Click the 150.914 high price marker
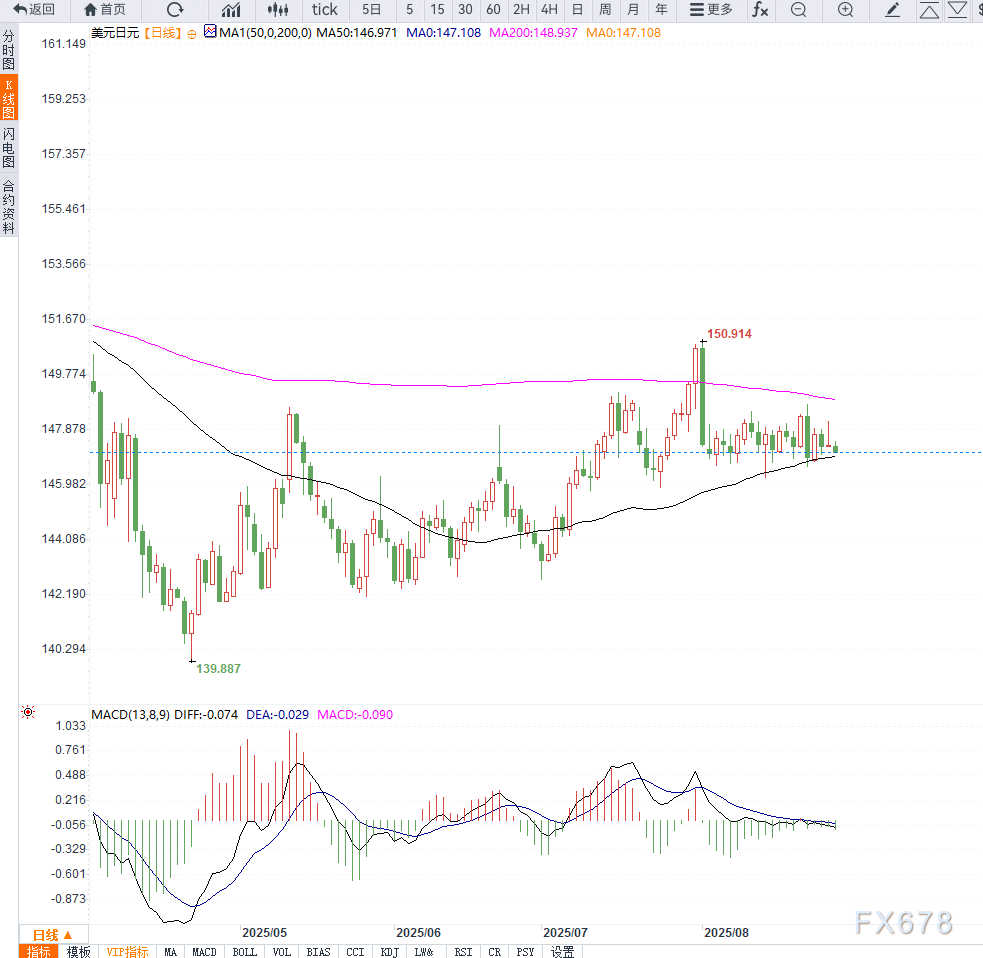Image resolution: width=983 pixels, height=958 pixels. click(729, 333)
